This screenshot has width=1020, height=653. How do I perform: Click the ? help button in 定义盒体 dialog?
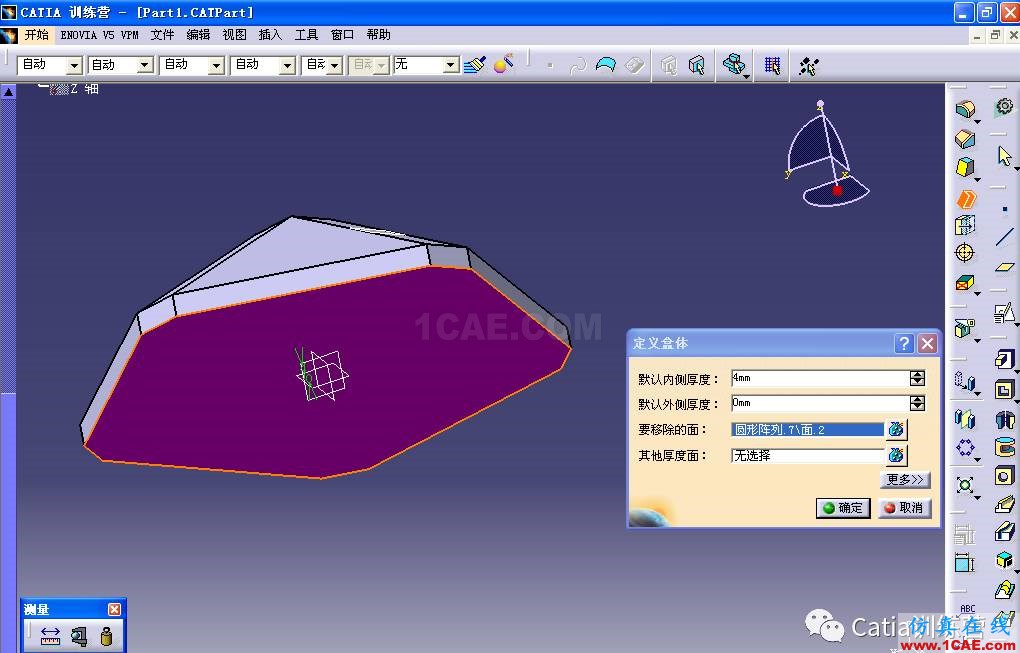[904, 343]
